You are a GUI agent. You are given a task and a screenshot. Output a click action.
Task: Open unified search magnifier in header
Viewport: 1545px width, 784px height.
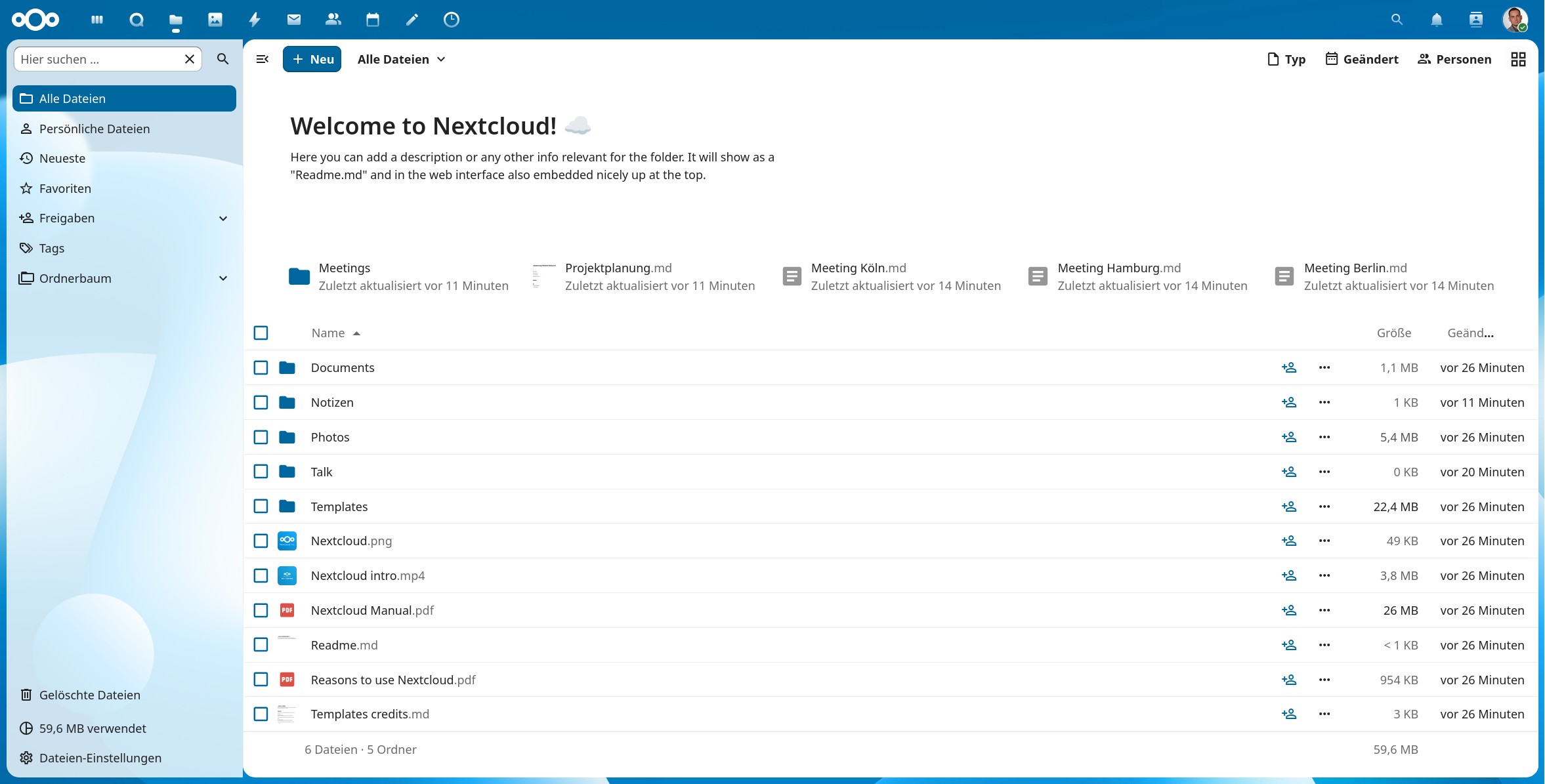click(x=1397, y=20)
